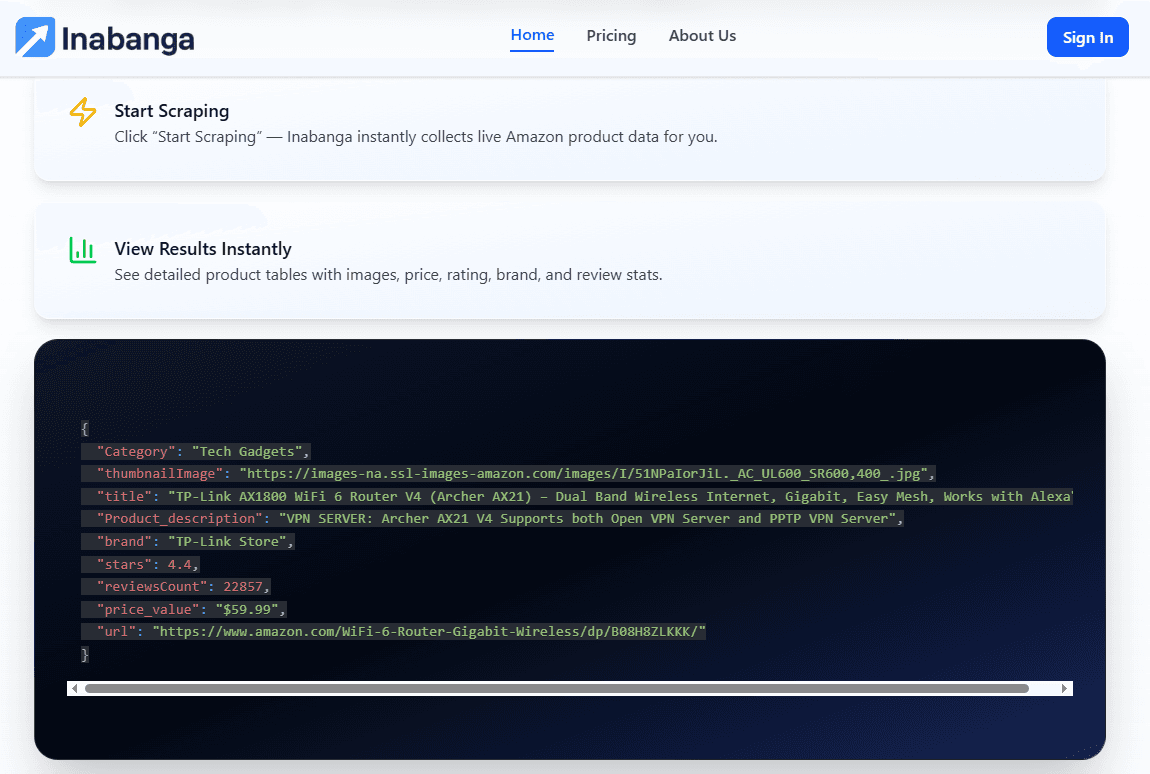Navigate to the Pricing page
The image size is (1150, 774).
coord(611,36)
